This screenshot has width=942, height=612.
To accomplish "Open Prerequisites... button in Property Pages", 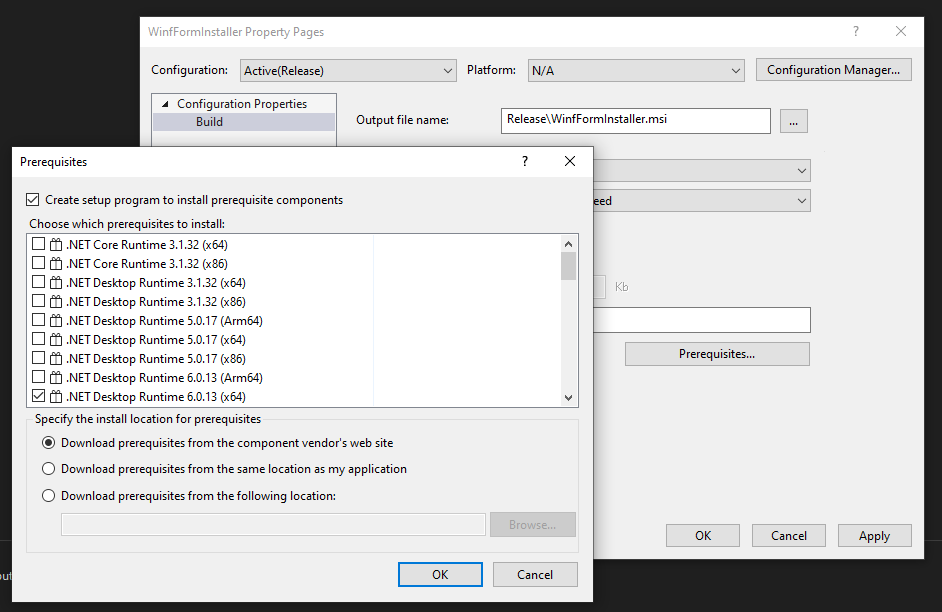I will tap(717, 354).
